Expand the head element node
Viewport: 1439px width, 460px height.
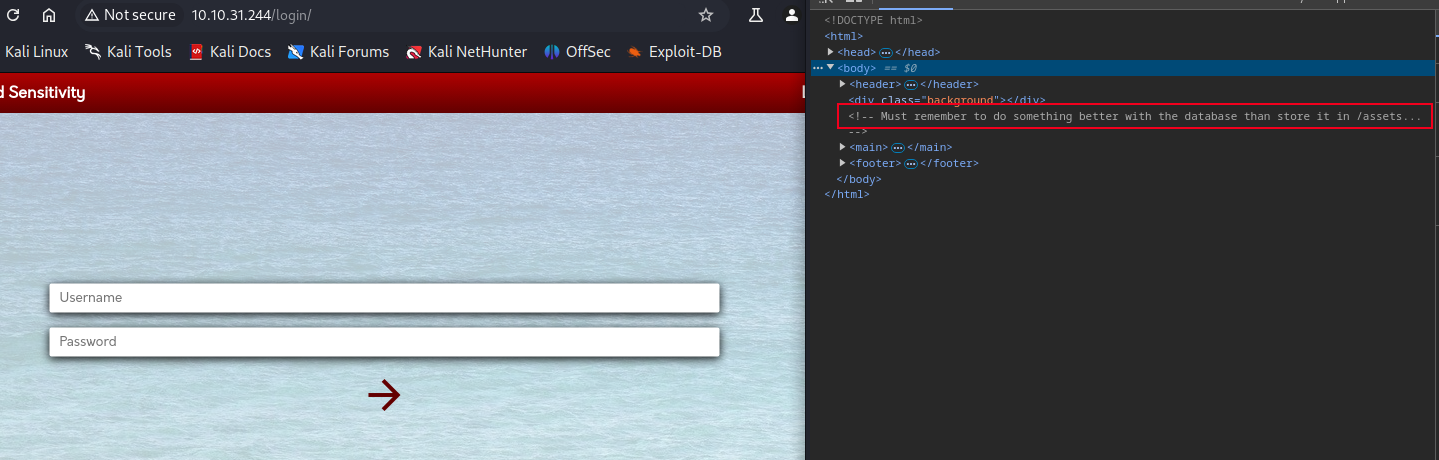[x=831, y=52]
